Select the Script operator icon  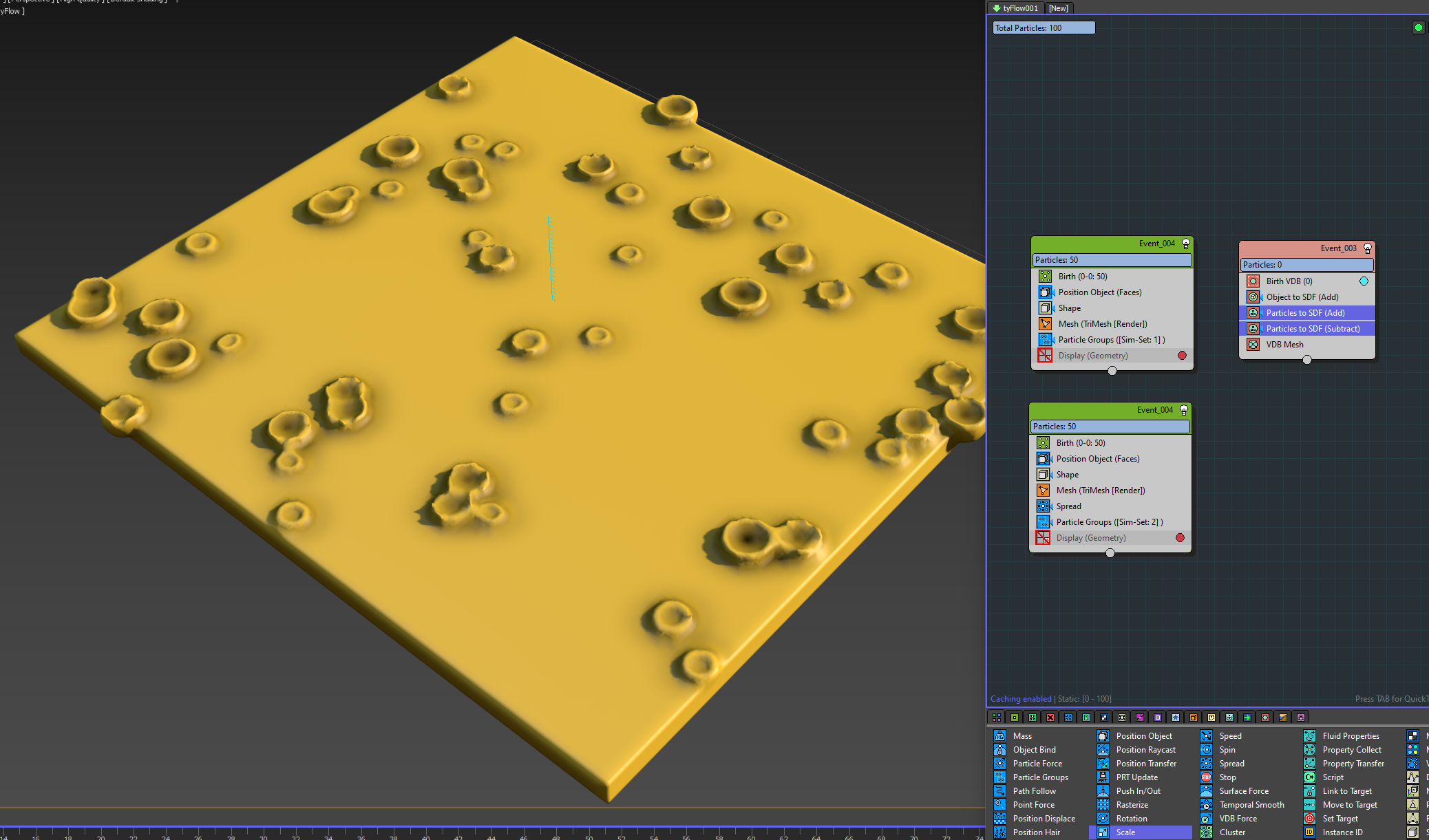[1309, 777]
